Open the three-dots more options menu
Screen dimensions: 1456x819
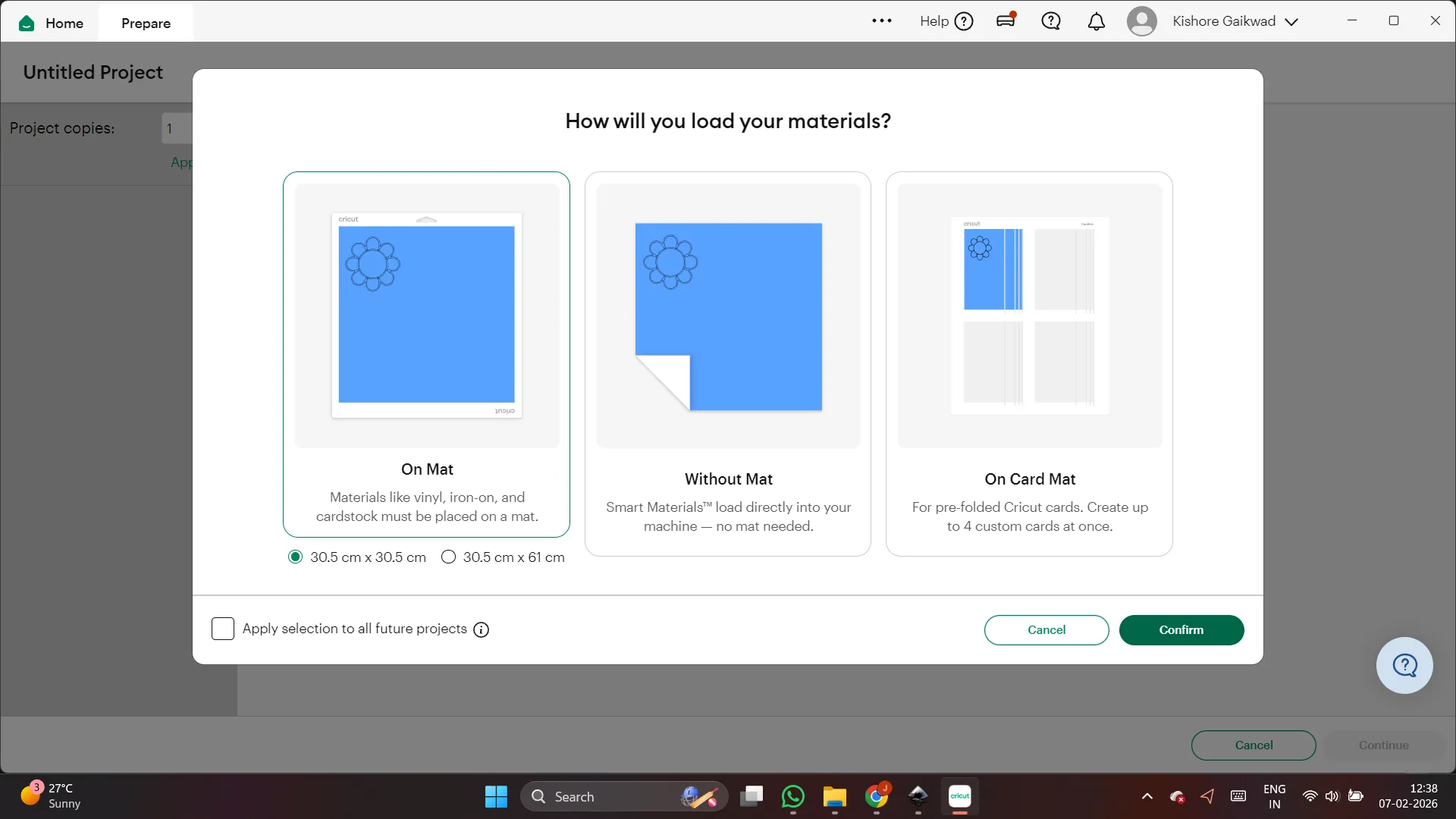pos(881,21)
